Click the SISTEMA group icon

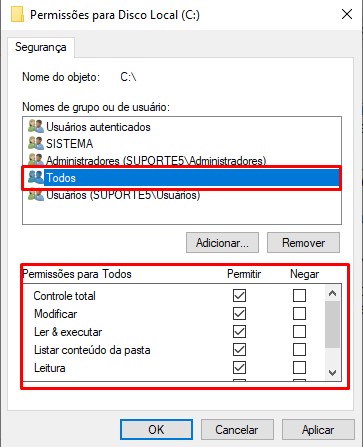point(36,143)
